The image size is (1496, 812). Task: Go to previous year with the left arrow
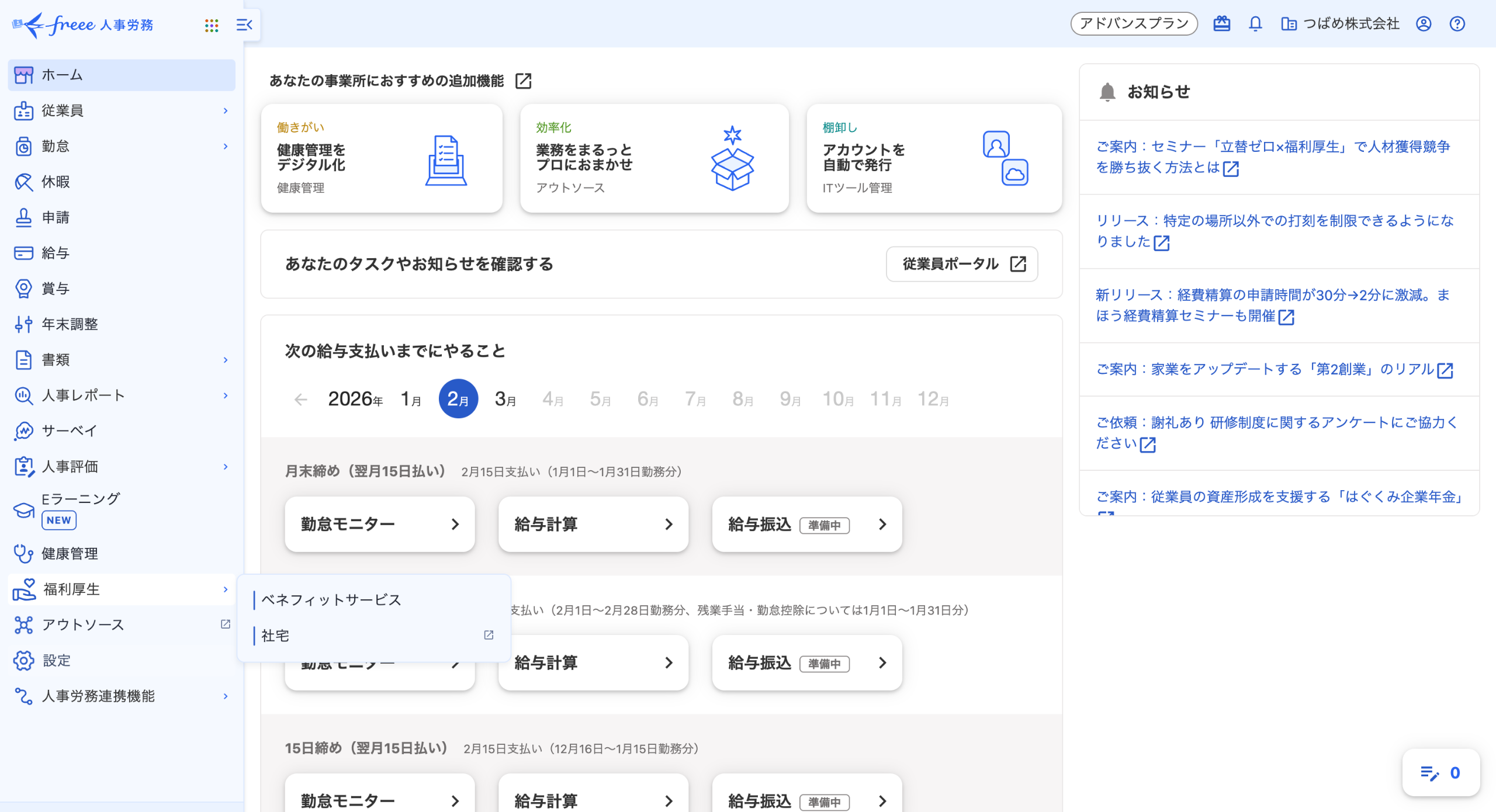tap(301, 400)
